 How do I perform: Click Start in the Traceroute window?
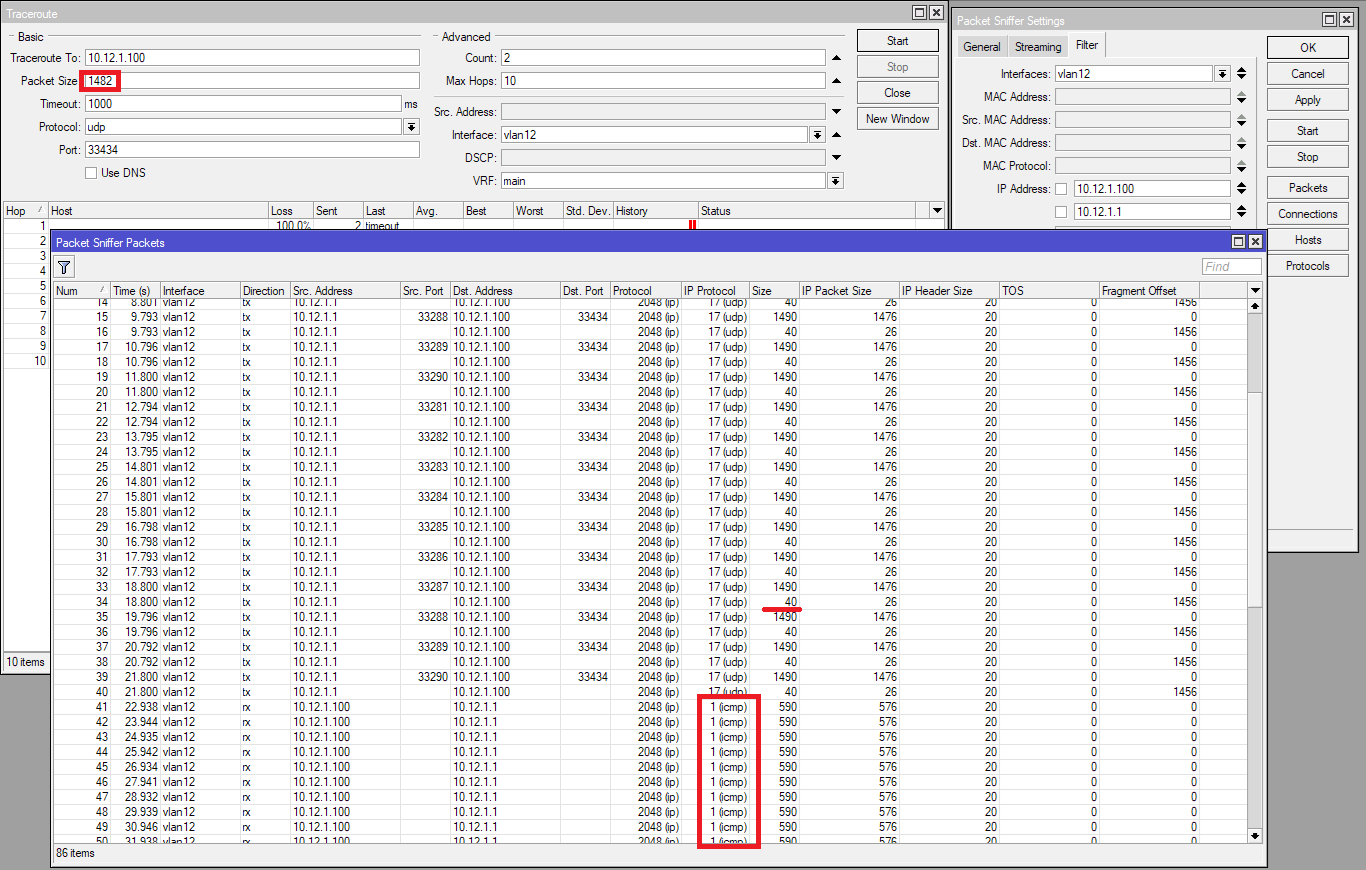point(898,41)
